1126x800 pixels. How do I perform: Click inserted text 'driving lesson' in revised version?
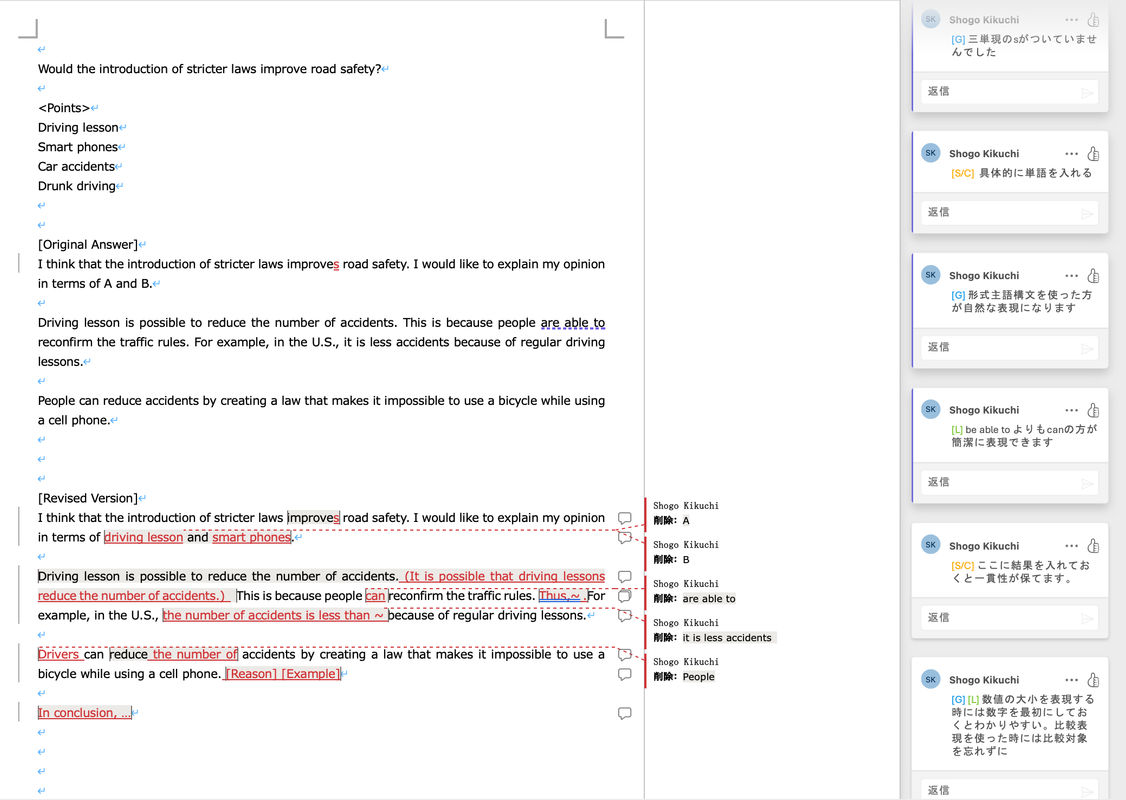144,537
